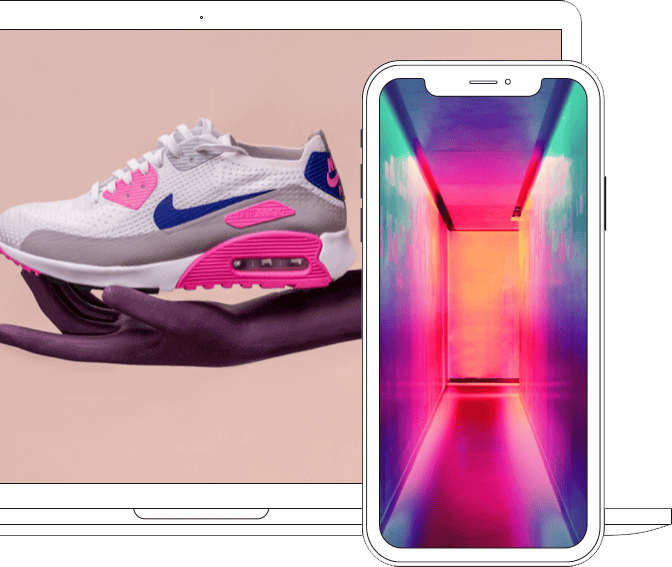672x567 pixels.
Task: Click the hand holding the sneaker
Action: pyautogui.click(x=180, y=319)
